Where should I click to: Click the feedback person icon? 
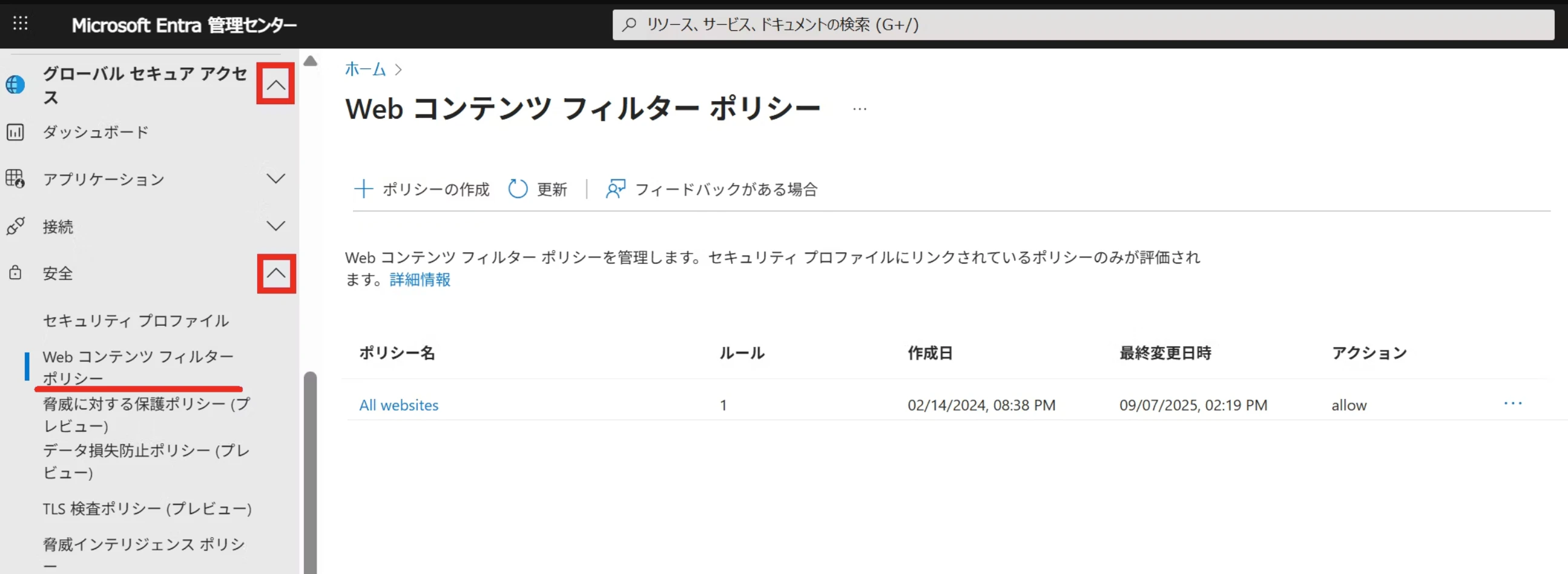point(615,190)
